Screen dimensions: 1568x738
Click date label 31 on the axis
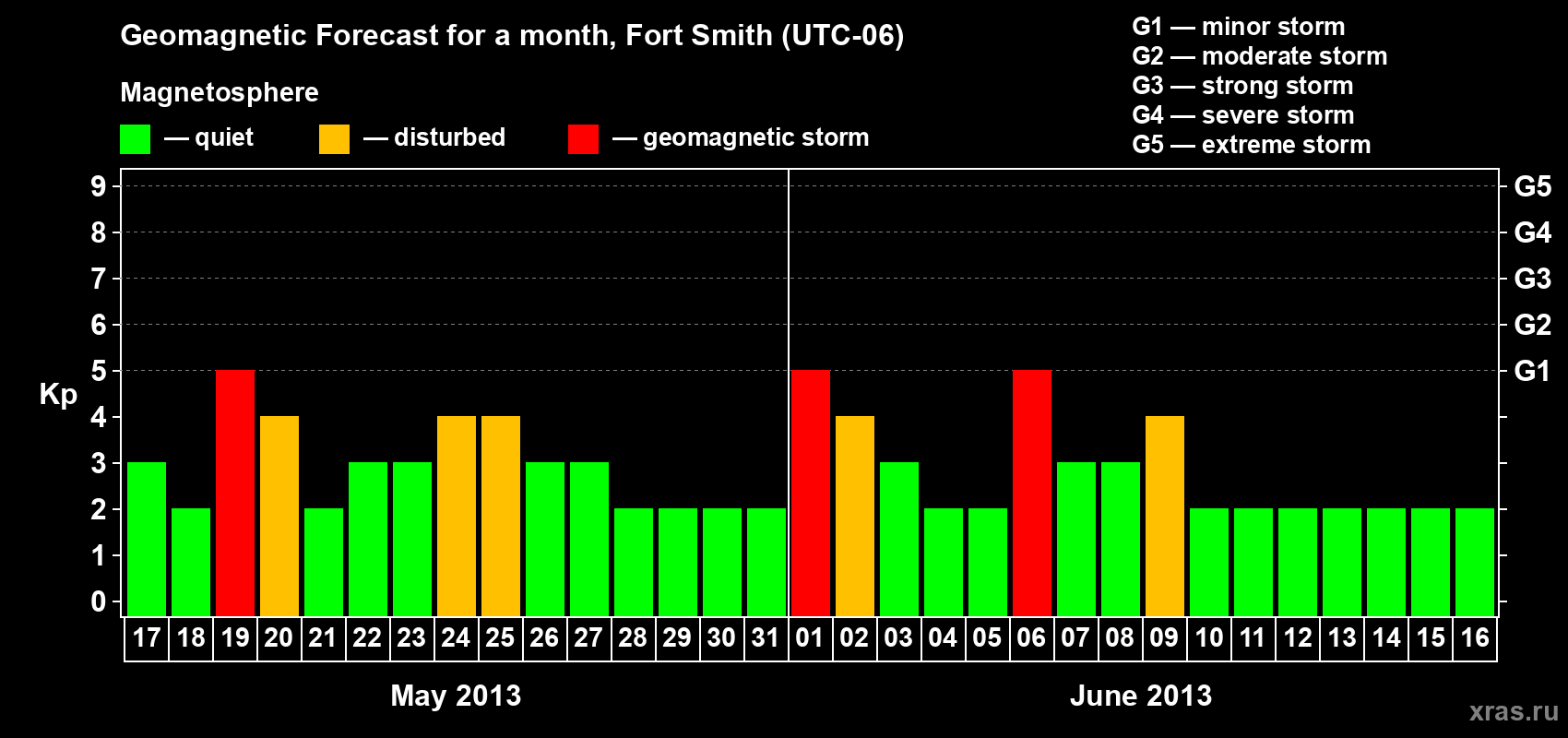click(766, 638)
